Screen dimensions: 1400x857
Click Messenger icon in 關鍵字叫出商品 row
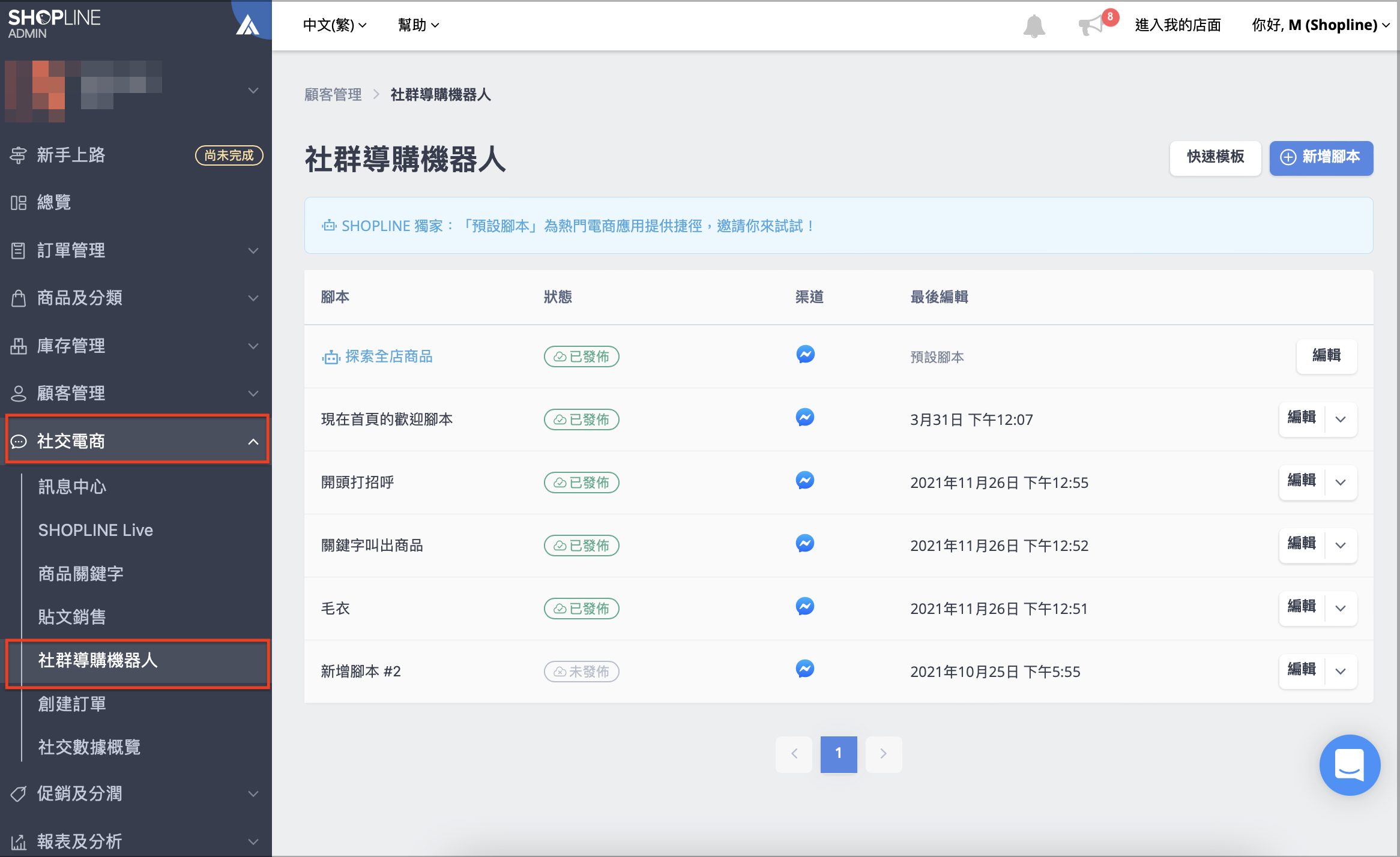click(805, 543)
